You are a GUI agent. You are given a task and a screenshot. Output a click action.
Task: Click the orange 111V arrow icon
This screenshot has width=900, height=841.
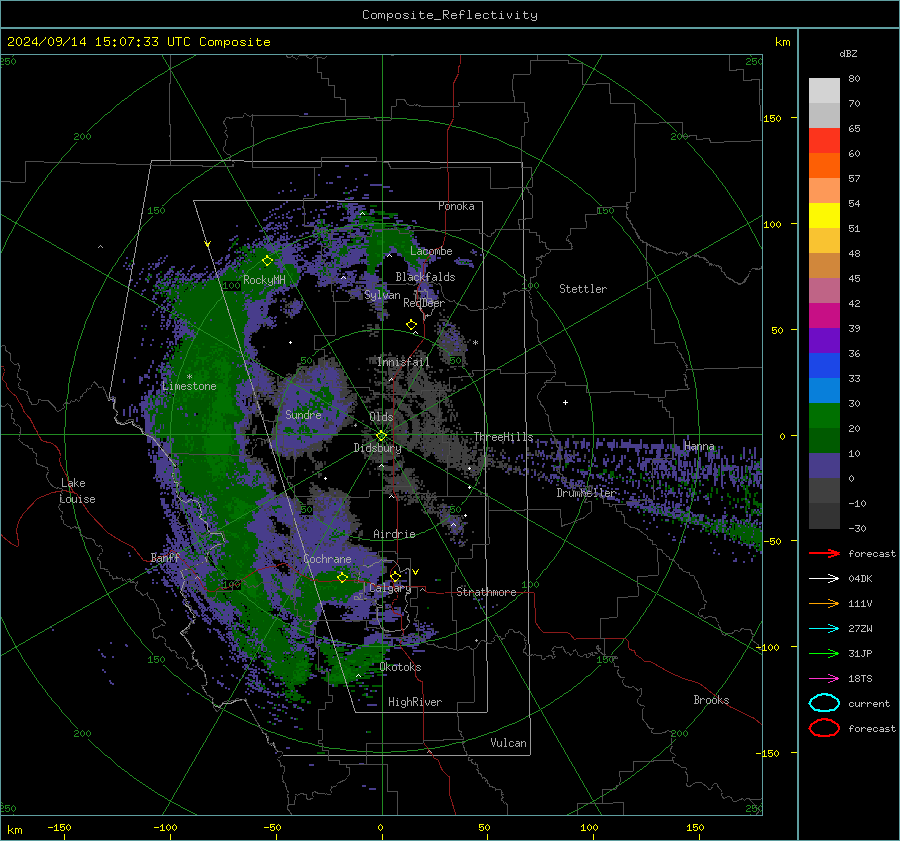[x=824, y=603]
